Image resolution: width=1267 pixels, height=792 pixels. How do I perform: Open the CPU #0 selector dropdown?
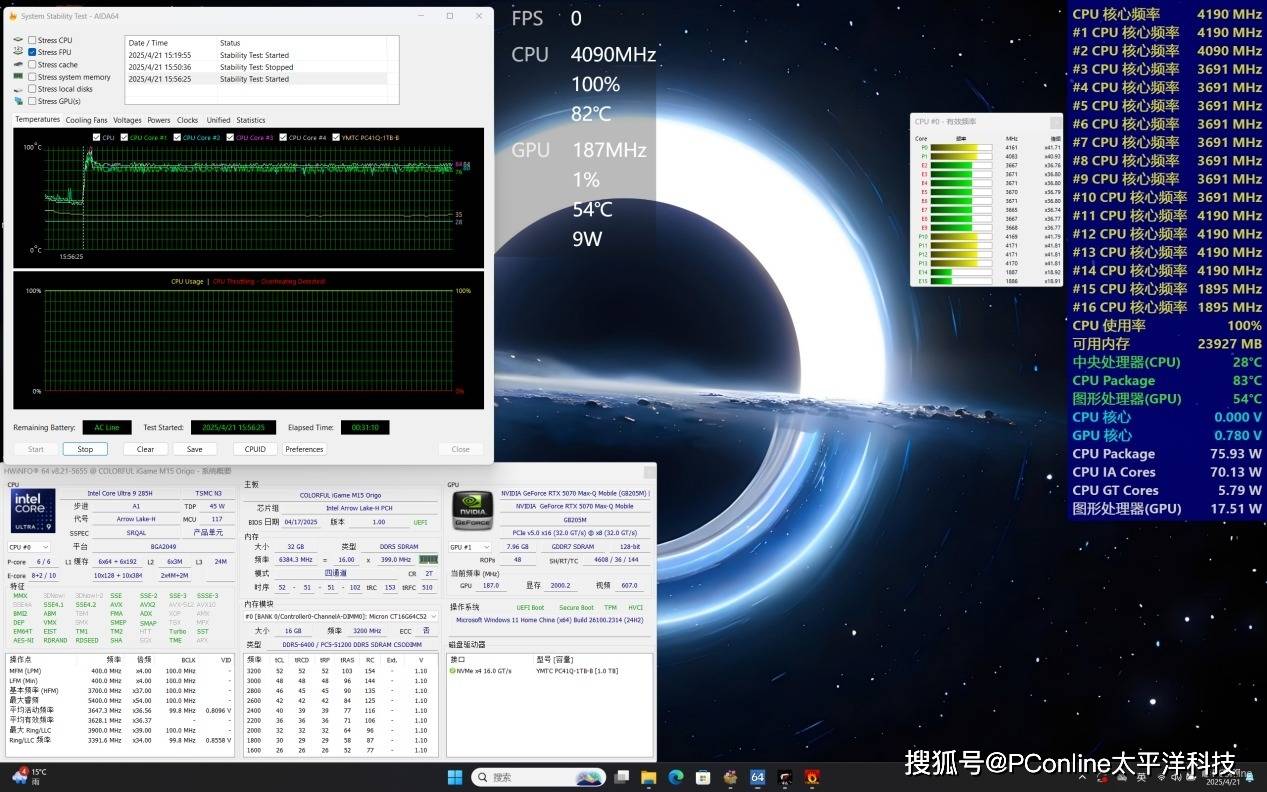click(x=29, y=547)
